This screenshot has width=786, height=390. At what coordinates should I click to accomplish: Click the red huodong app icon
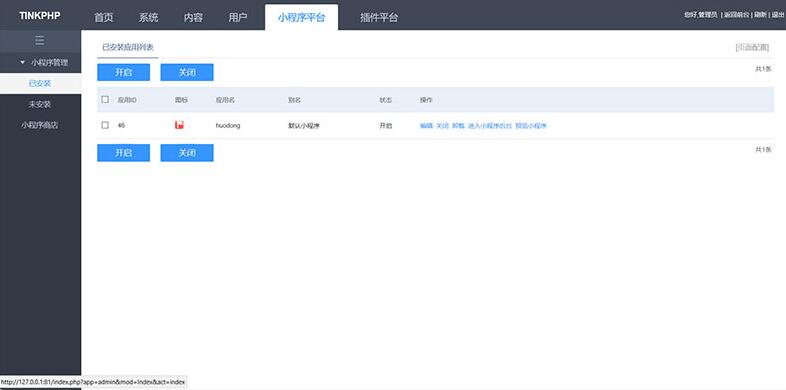point(179,125)
